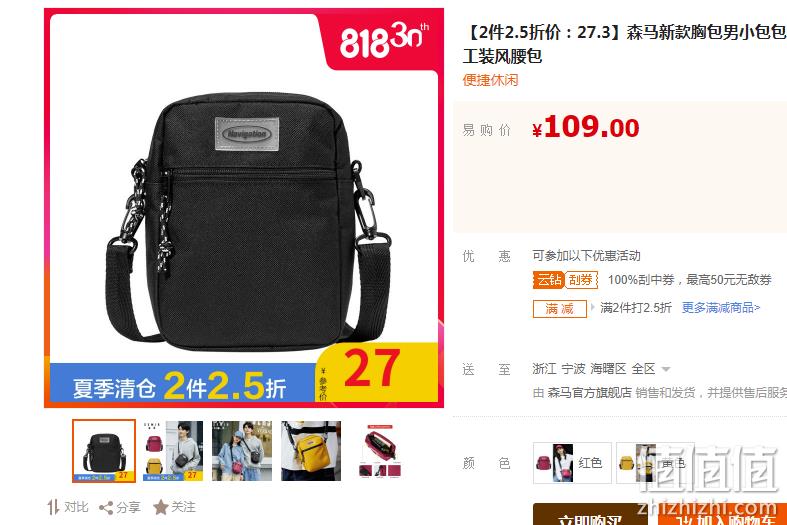787x525 pixels.
Task: Click the star icon to follow (关注) item
Action: 161,507
